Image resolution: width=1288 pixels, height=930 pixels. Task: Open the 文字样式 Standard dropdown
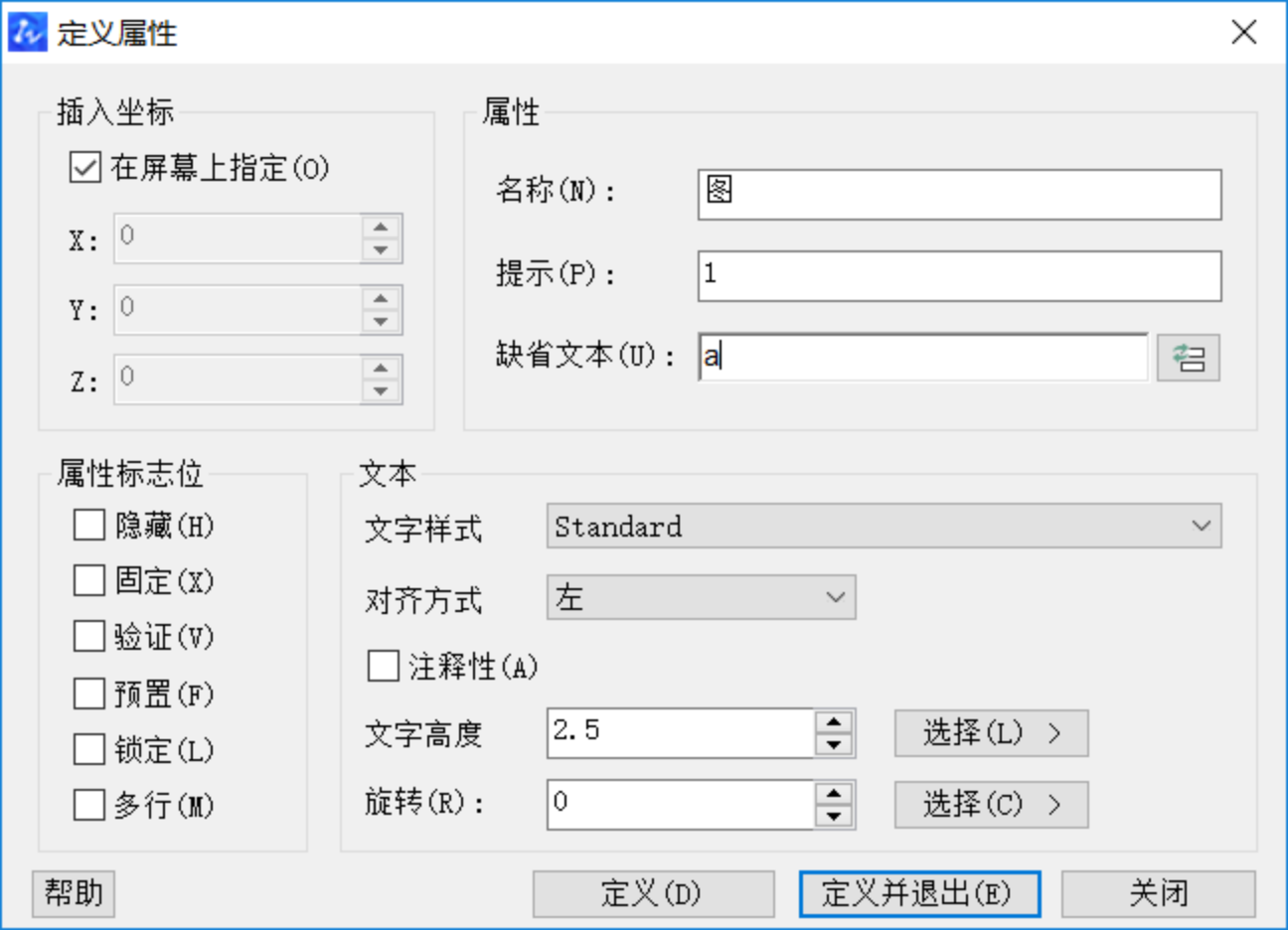(x=884, y=526)
